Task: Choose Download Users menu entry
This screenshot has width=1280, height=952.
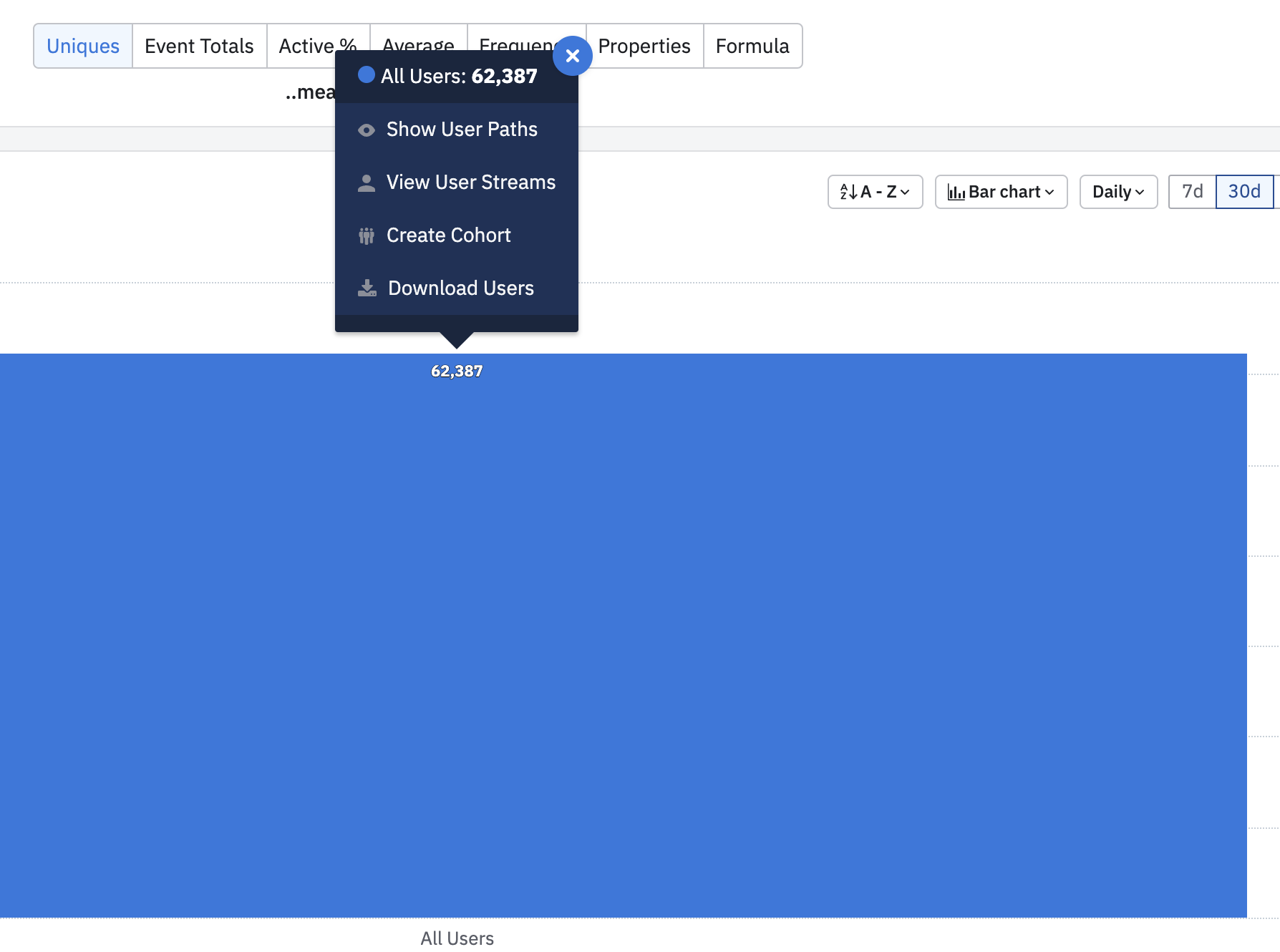Action: (x=457, y=288)
